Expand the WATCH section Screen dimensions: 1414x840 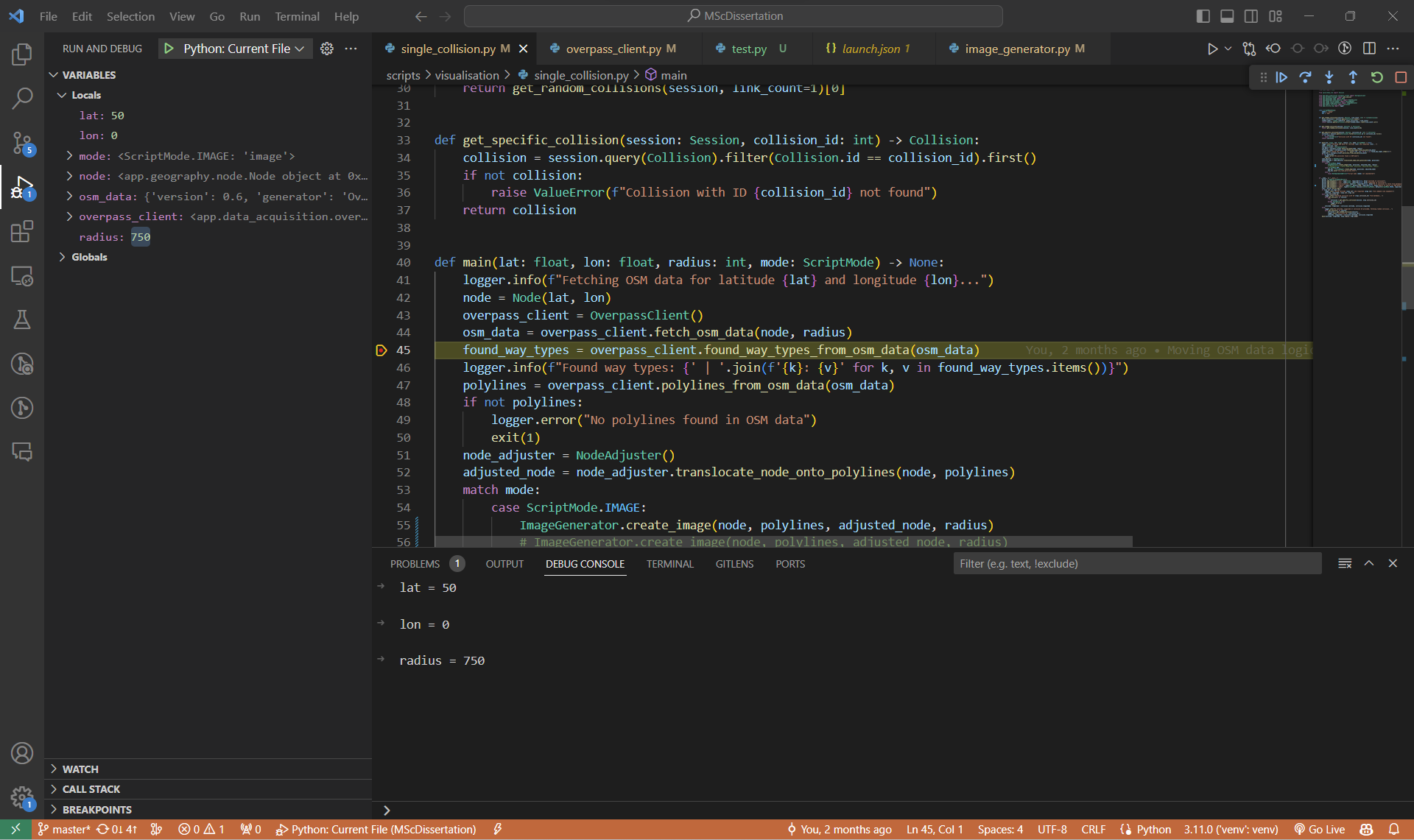208,769
